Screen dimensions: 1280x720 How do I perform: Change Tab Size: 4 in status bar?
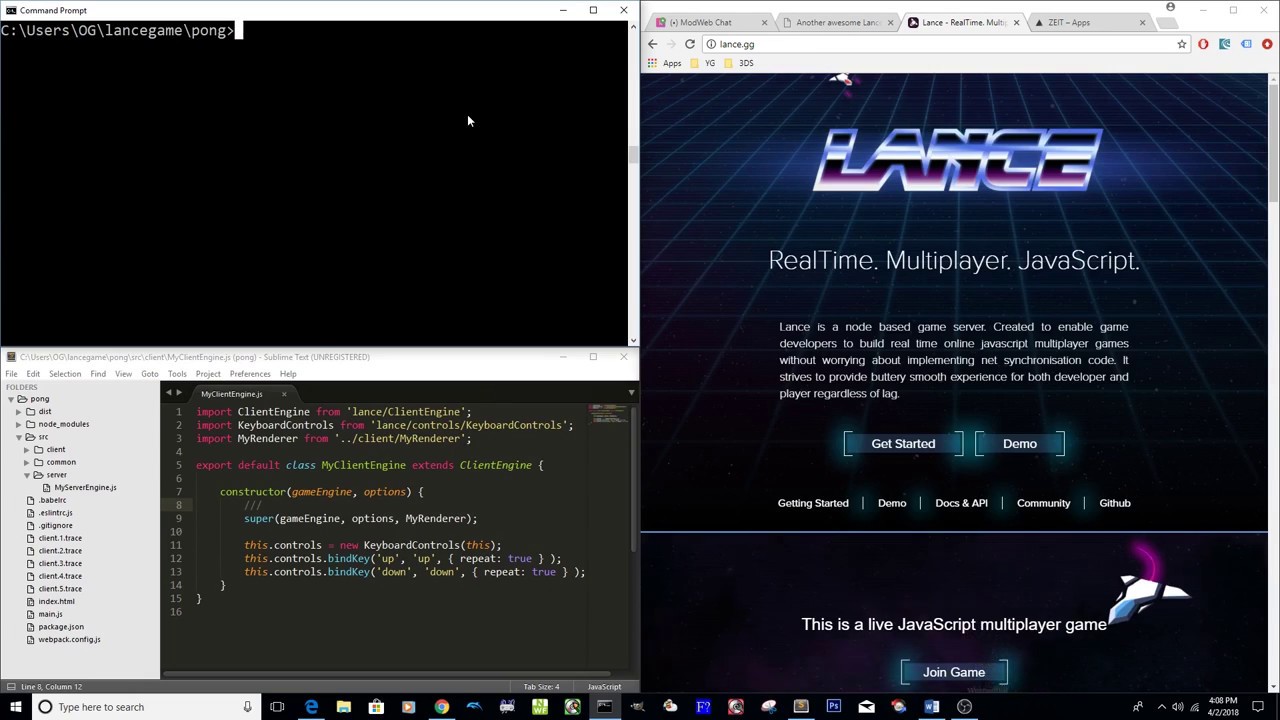tap(541, 687)
